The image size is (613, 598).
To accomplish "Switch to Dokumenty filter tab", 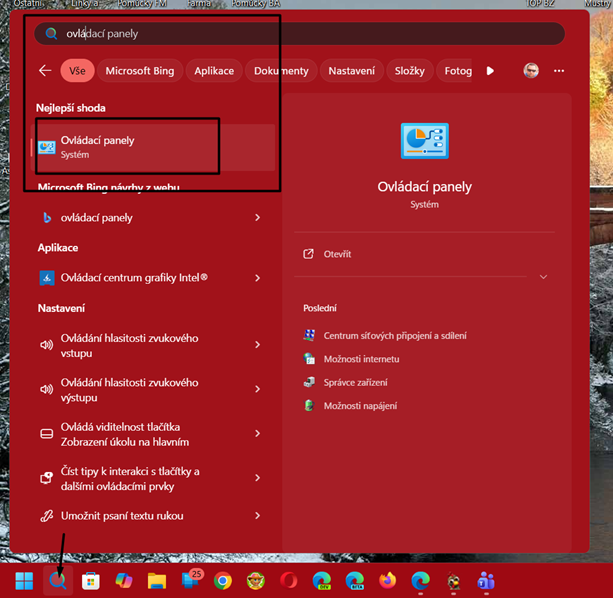I will (281, 71).
